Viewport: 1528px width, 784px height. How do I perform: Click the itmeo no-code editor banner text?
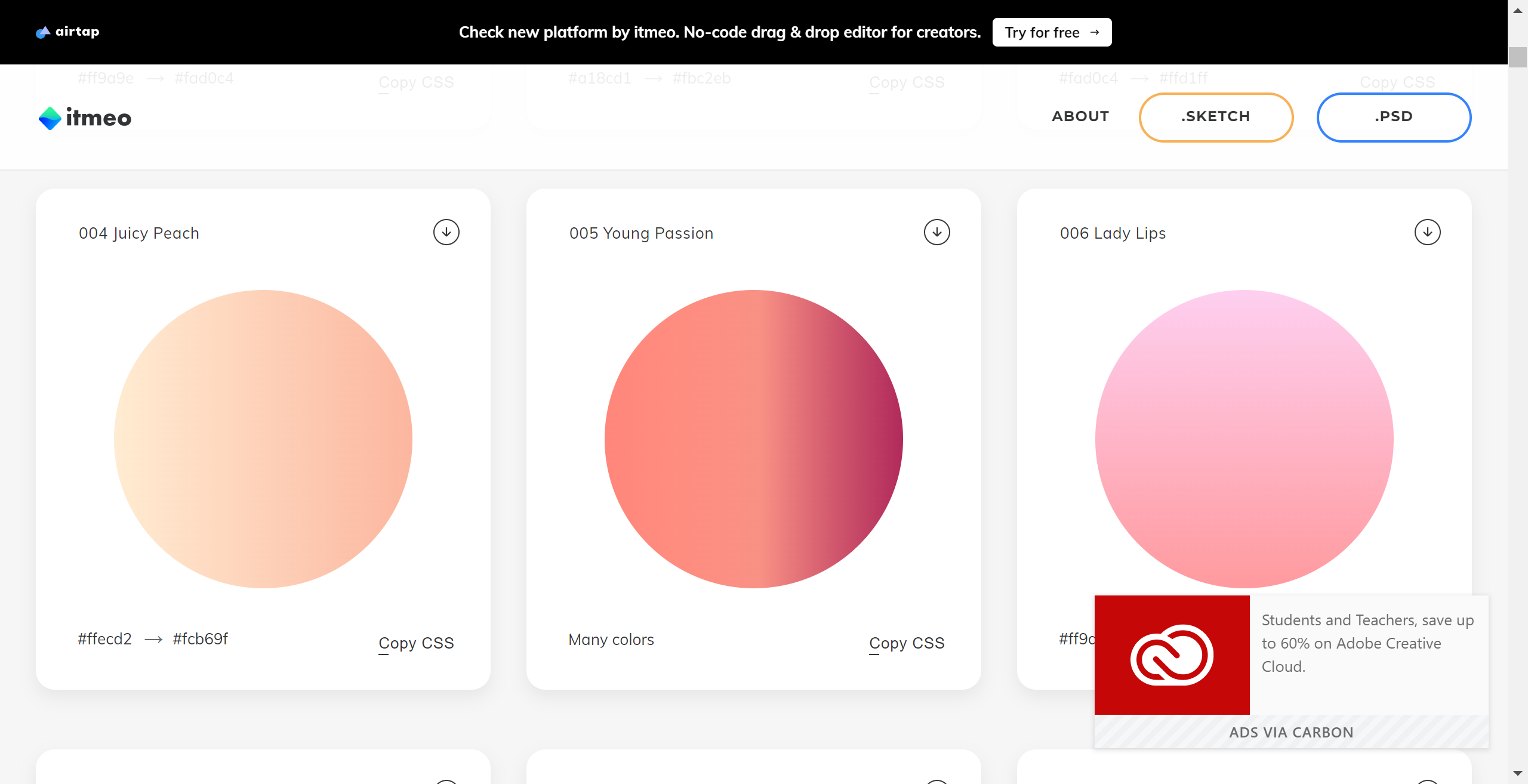[x=720, y=32]
